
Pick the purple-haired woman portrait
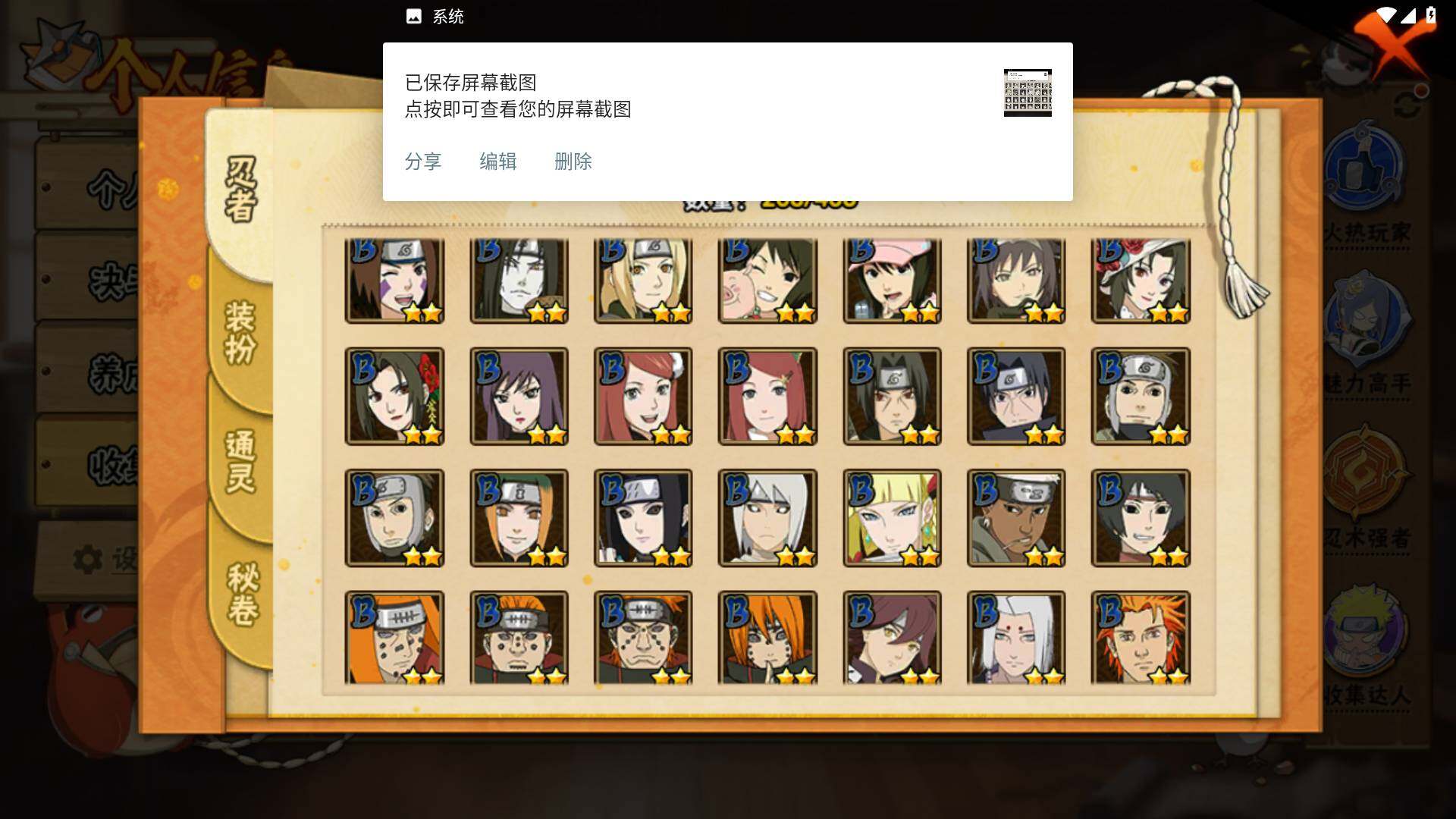point(519,397)
